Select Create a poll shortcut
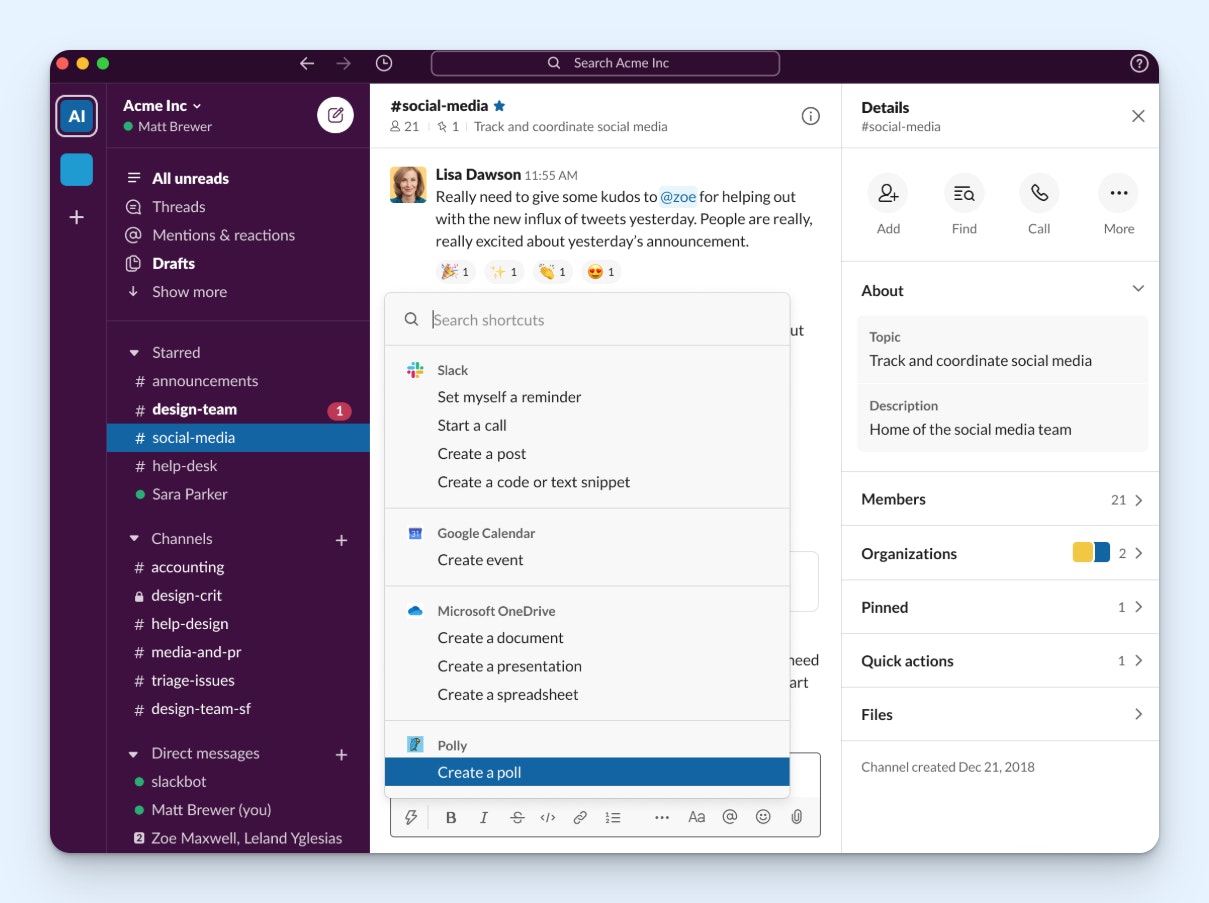 click(587, 772)
